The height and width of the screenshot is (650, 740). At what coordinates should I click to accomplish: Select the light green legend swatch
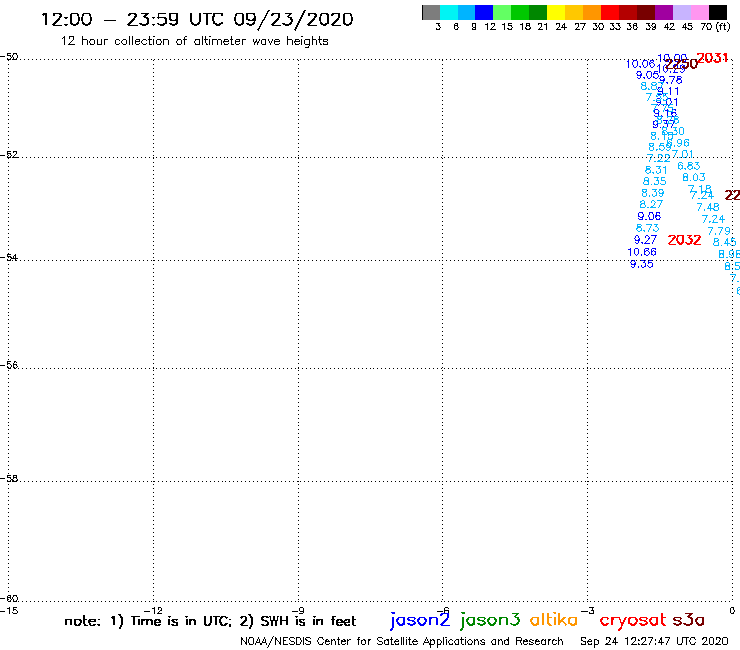tap(502, 12)
